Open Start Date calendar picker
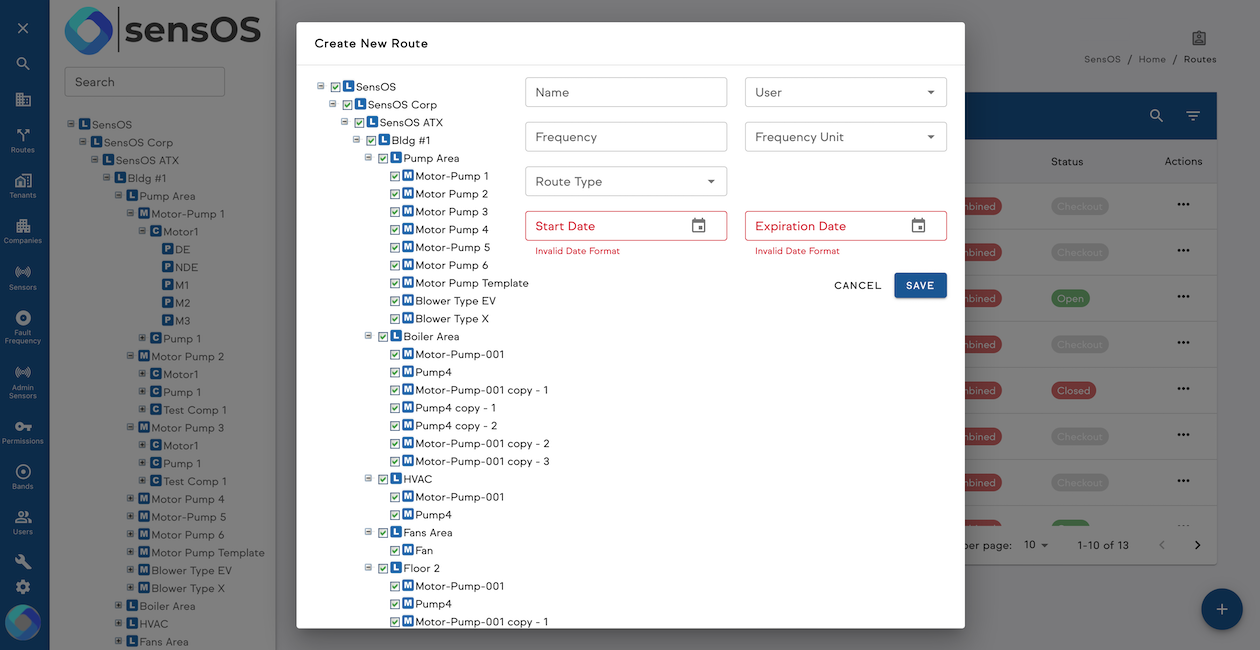 point(699,226)
